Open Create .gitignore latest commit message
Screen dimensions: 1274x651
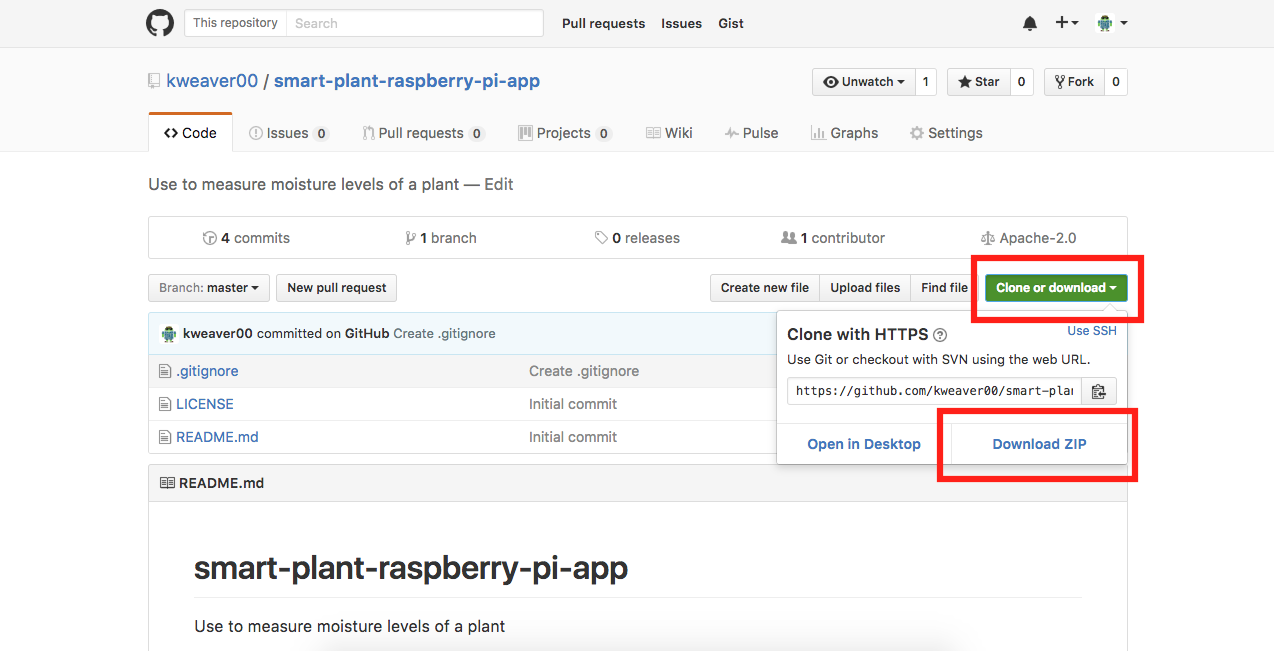pos(444,333)
